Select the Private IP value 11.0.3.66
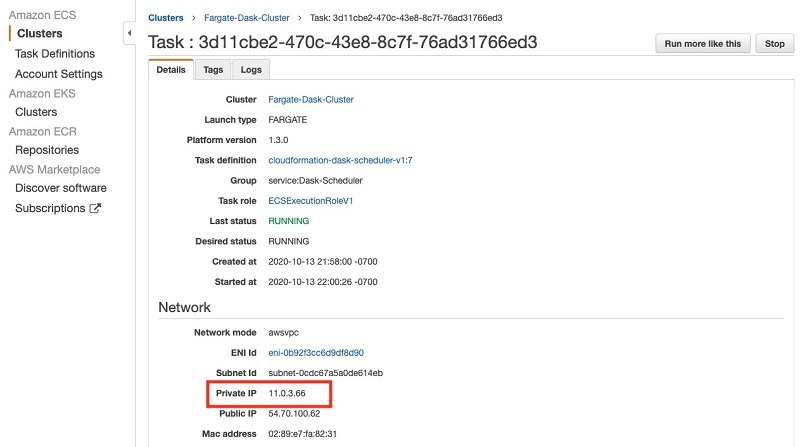This screenshot has height=447, width=800. point(287,393)
